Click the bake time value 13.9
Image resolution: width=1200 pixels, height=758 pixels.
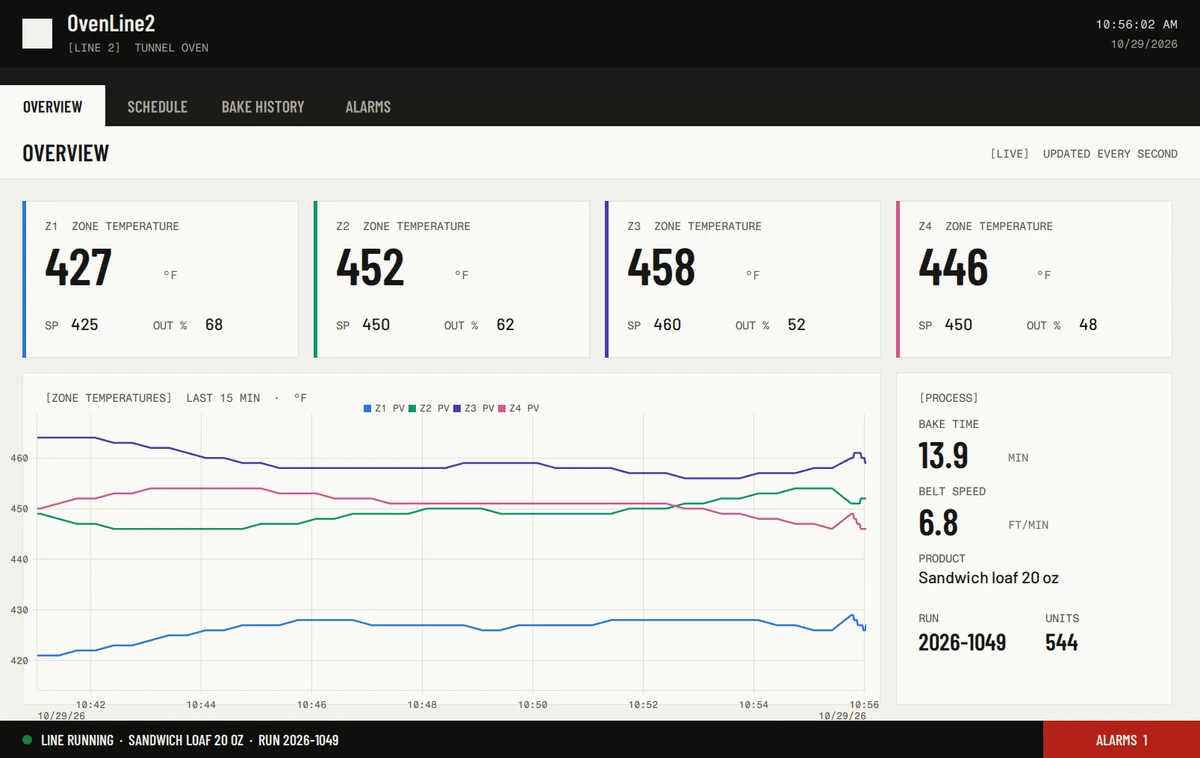[x=943, y=455]
